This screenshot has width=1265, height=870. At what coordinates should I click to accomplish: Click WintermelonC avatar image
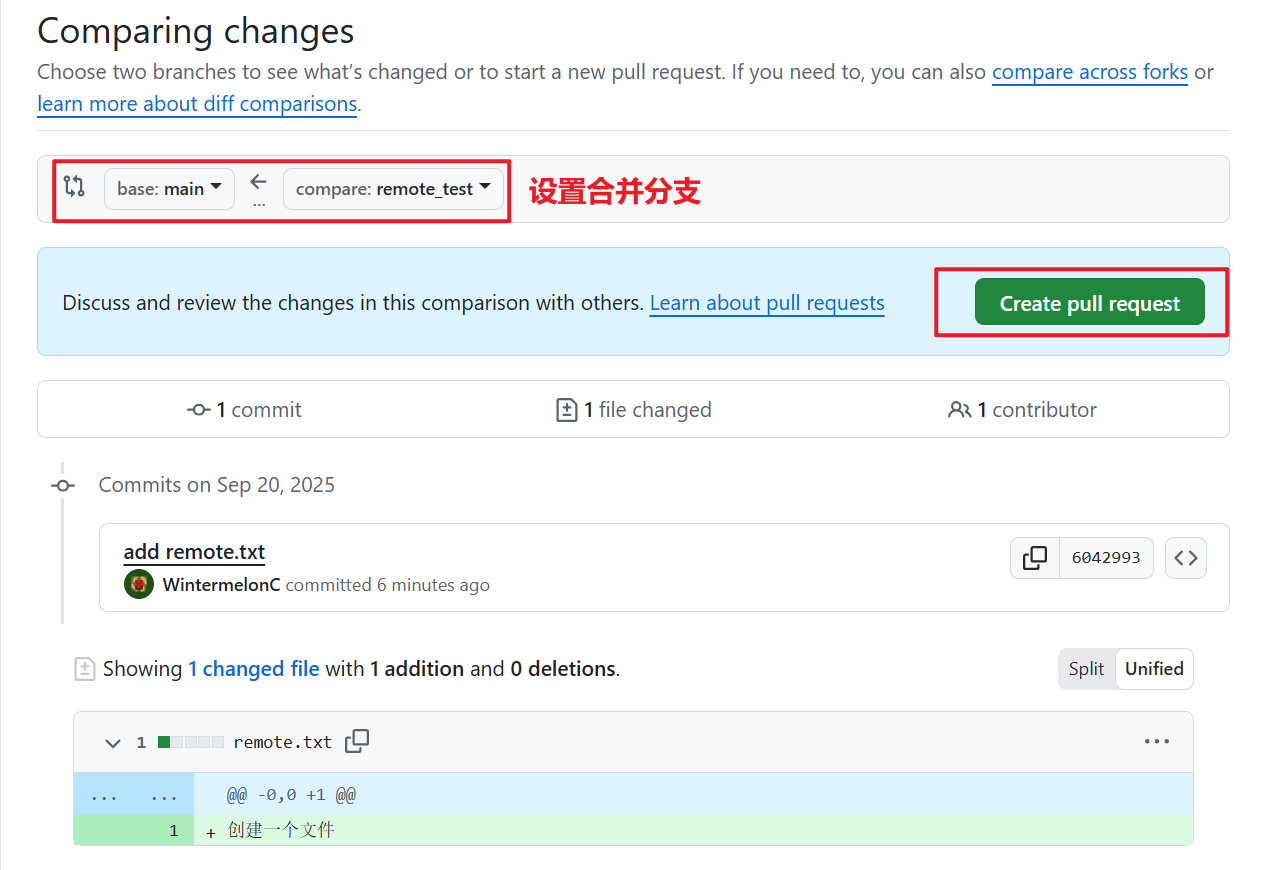click(x=138, y=584)
